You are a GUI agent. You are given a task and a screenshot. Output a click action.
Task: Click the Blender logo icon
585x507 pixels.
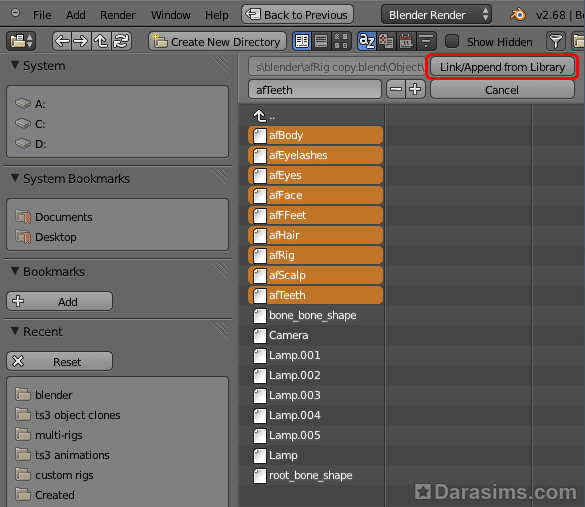pos(518,15)
